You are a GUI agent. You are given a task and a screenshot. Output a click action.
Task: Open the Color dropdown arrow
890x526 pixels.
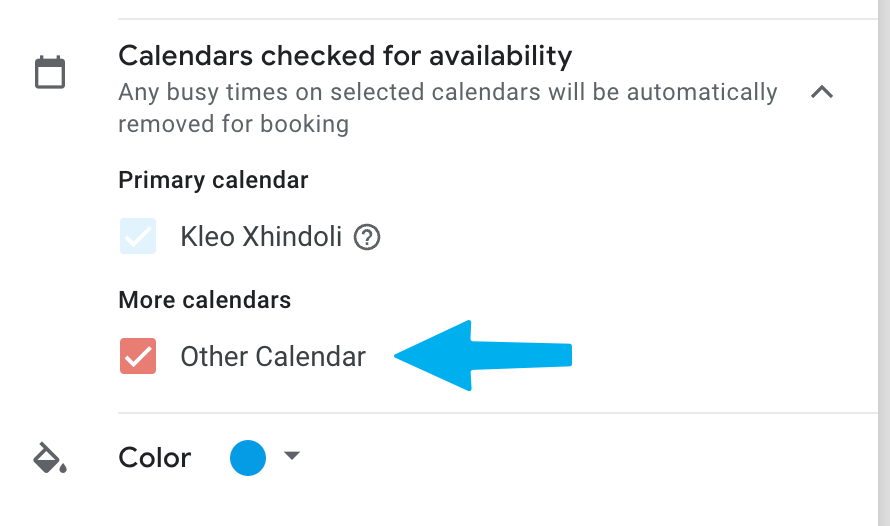291,456
